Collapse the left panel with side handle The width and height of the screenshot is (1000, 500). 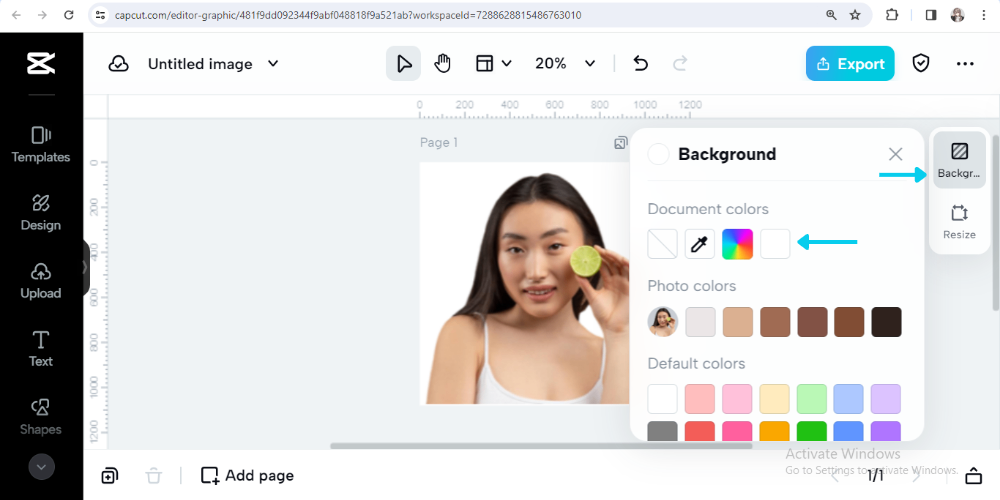click(86, 268)
